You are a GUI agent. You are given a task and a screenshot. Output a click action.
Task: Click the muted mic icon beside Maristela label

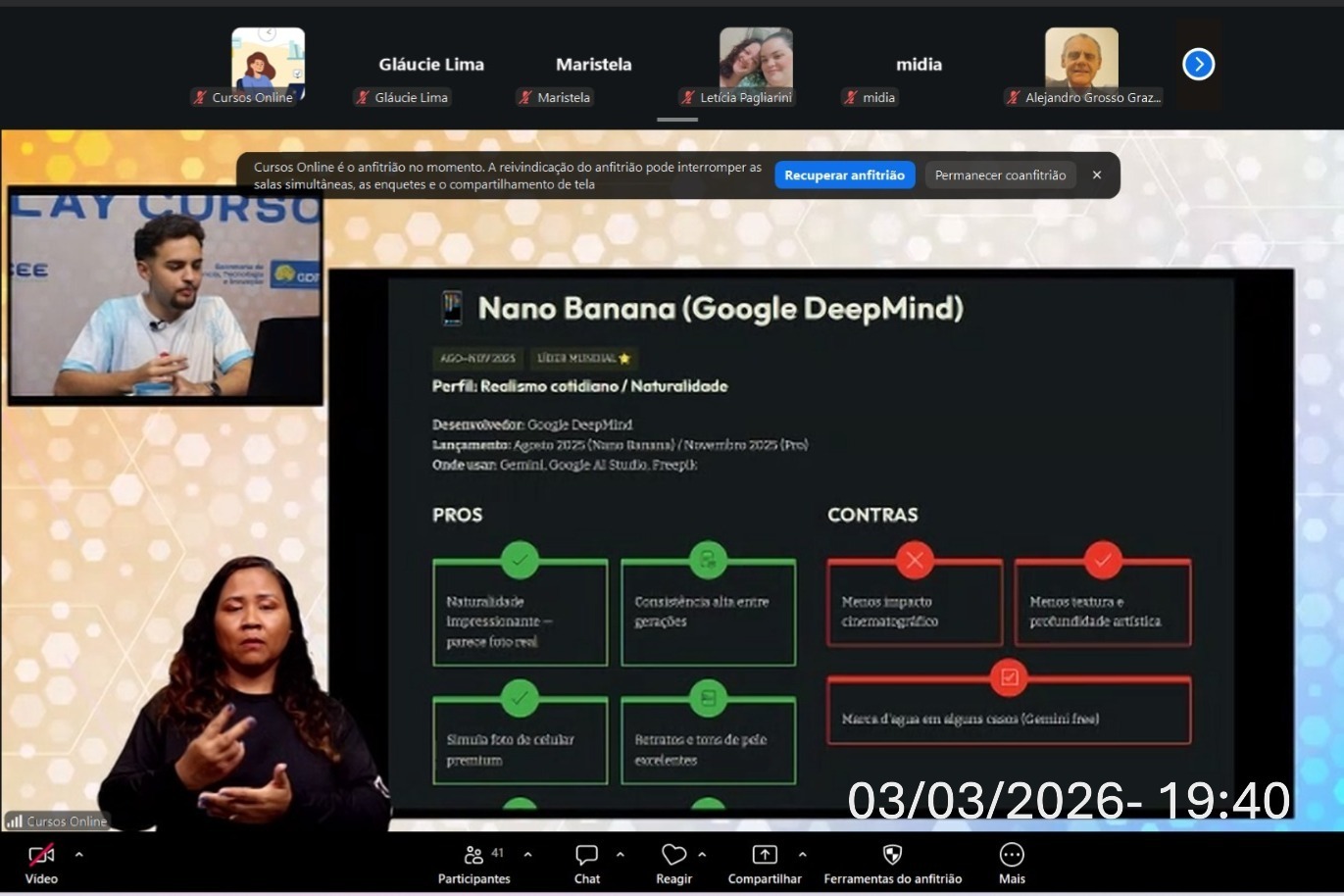coord(525,97)
